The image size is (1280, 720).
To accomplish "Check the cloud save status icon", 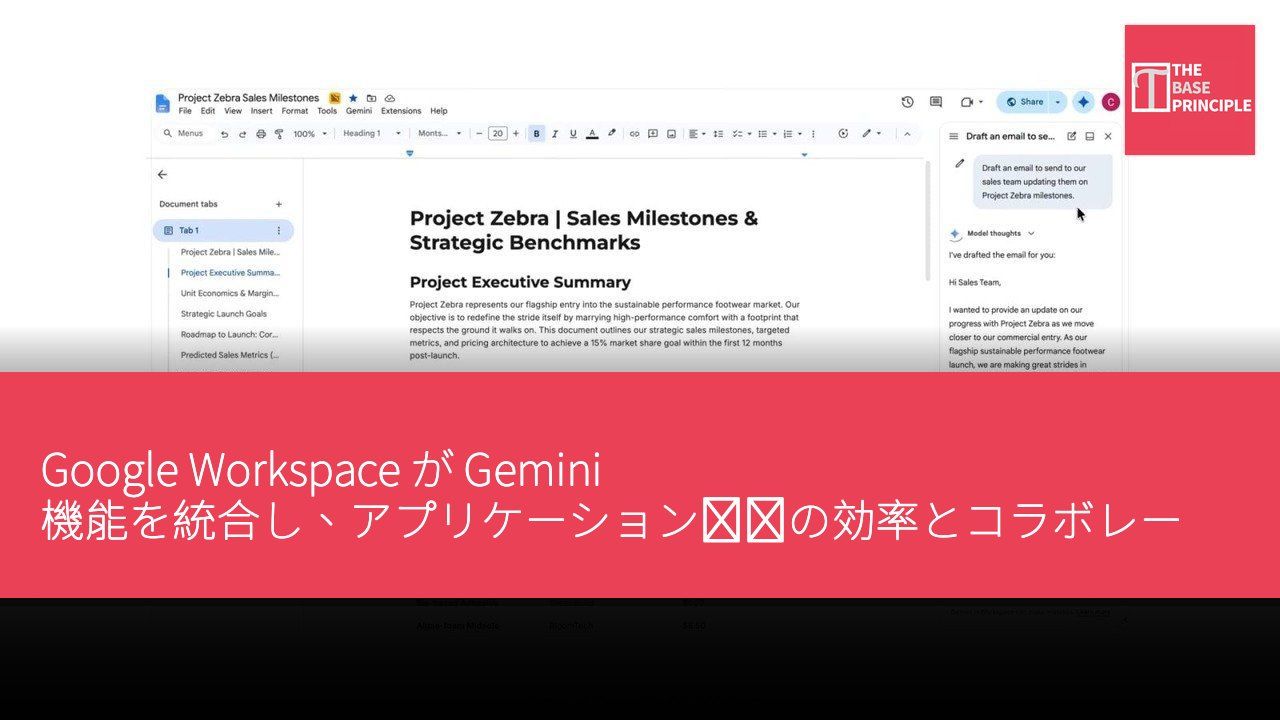I will (x=390, y=98).
